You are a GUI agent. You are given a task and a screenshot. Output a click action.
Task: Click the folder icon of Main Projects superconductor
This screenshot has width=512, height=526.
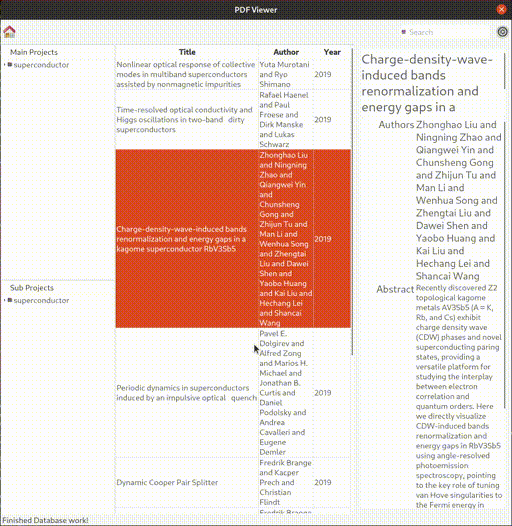click(x=10, y=64)
